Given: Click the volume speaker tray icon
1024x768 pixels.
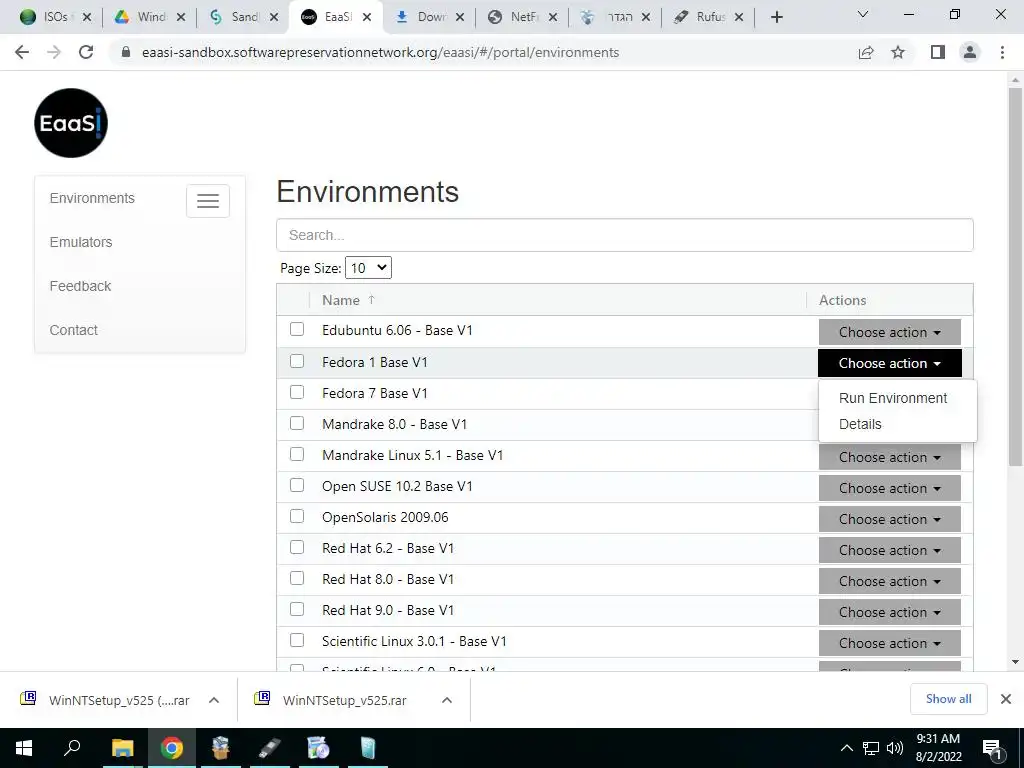Looking at the screenshot, I should (x=895, y=748).
